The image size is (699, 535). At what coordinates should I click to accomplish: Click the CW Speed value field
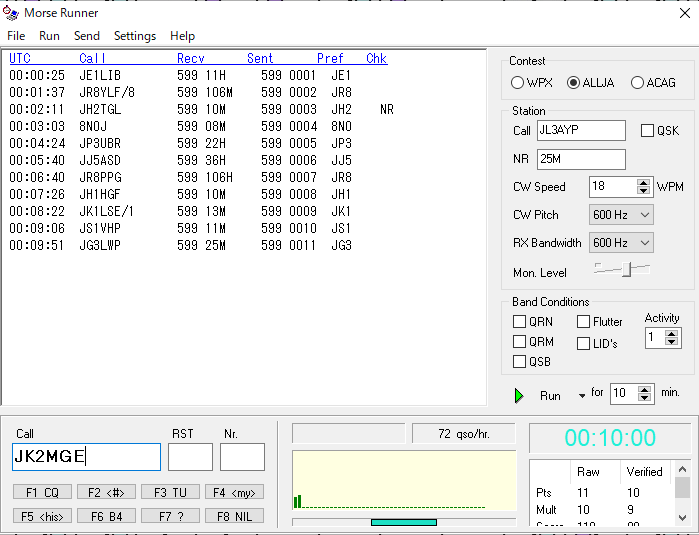[613, 187]
